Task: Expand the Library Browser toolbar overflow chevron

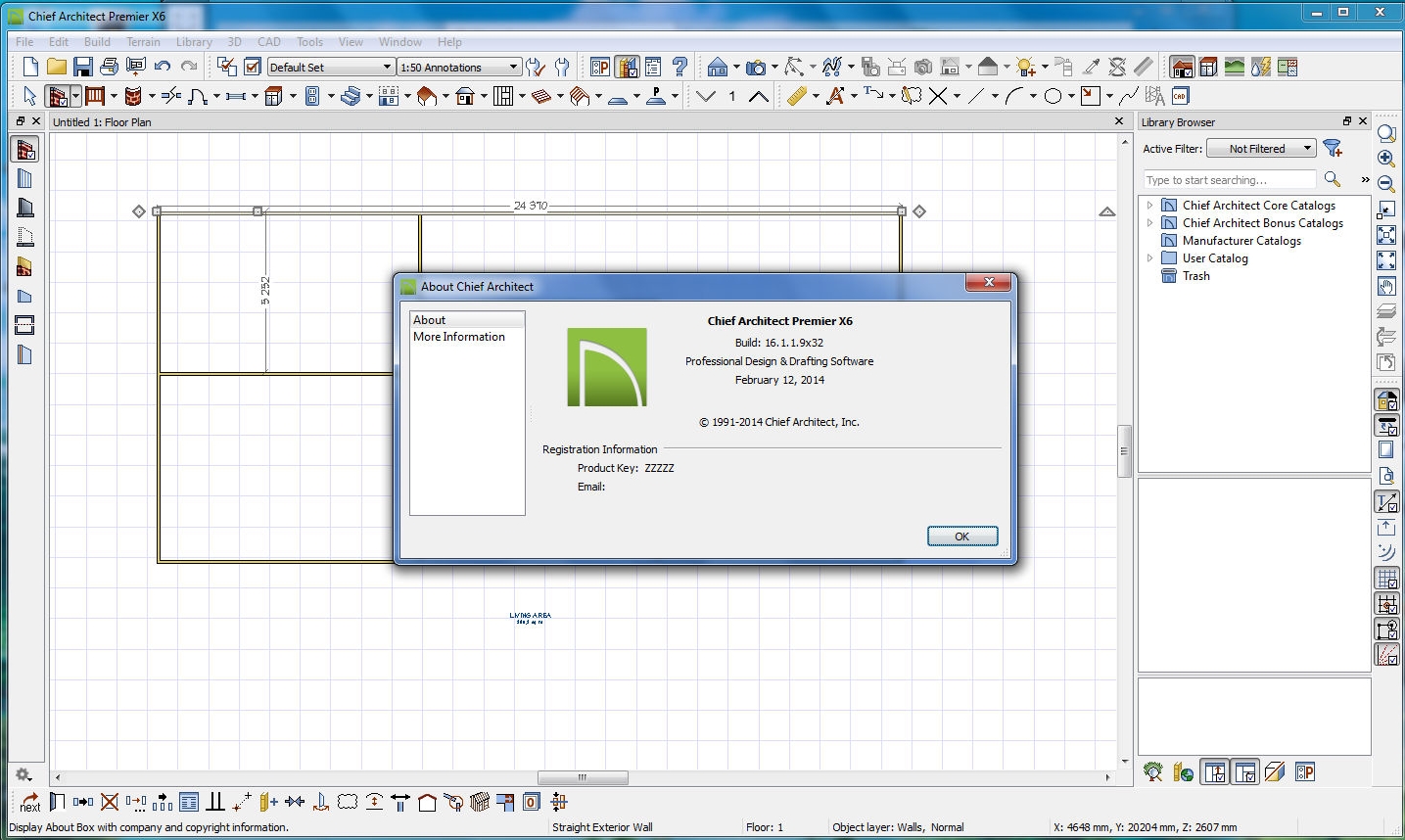Action: pyautogui.click(x=1365, y=179)
